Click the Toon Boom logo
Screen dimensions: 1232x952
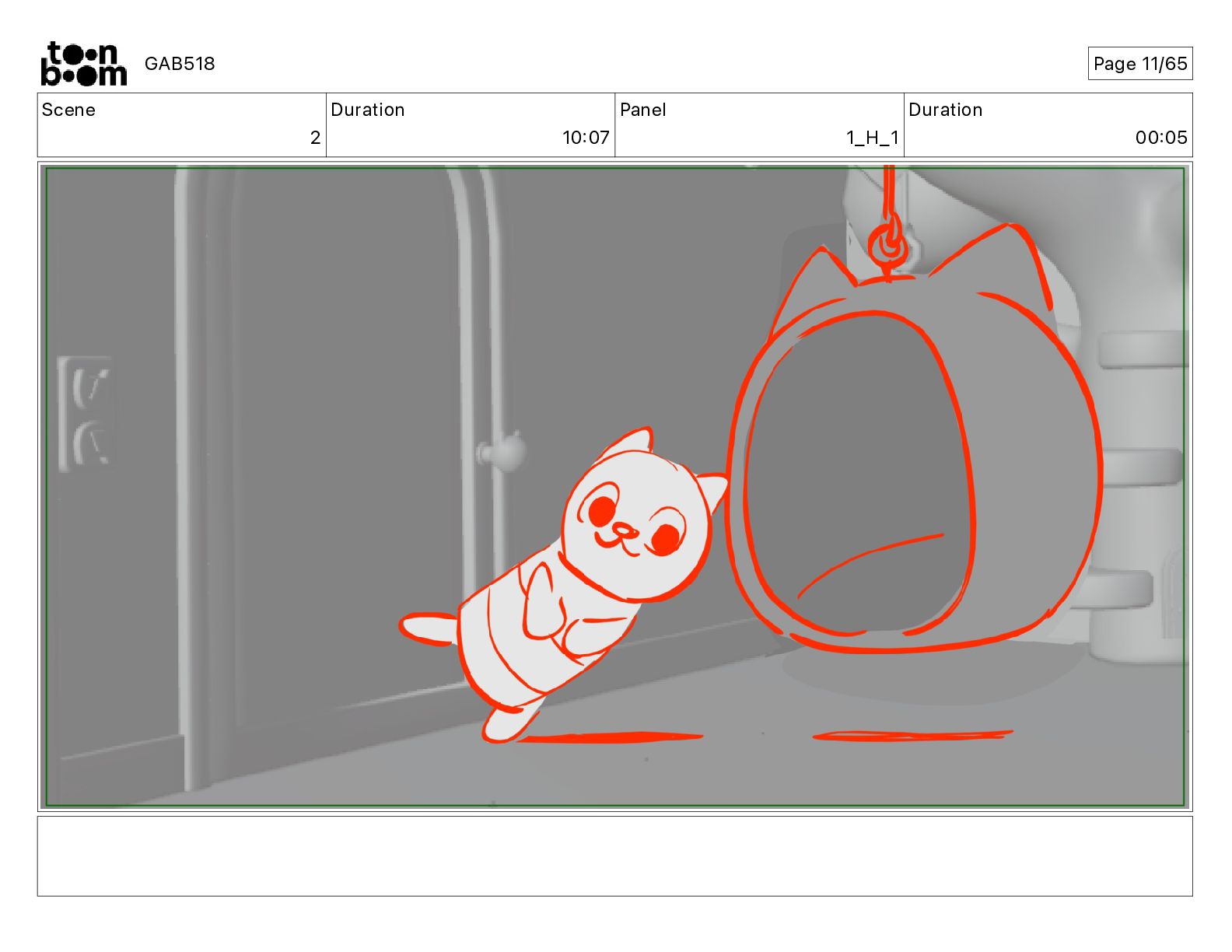(83, 64)
